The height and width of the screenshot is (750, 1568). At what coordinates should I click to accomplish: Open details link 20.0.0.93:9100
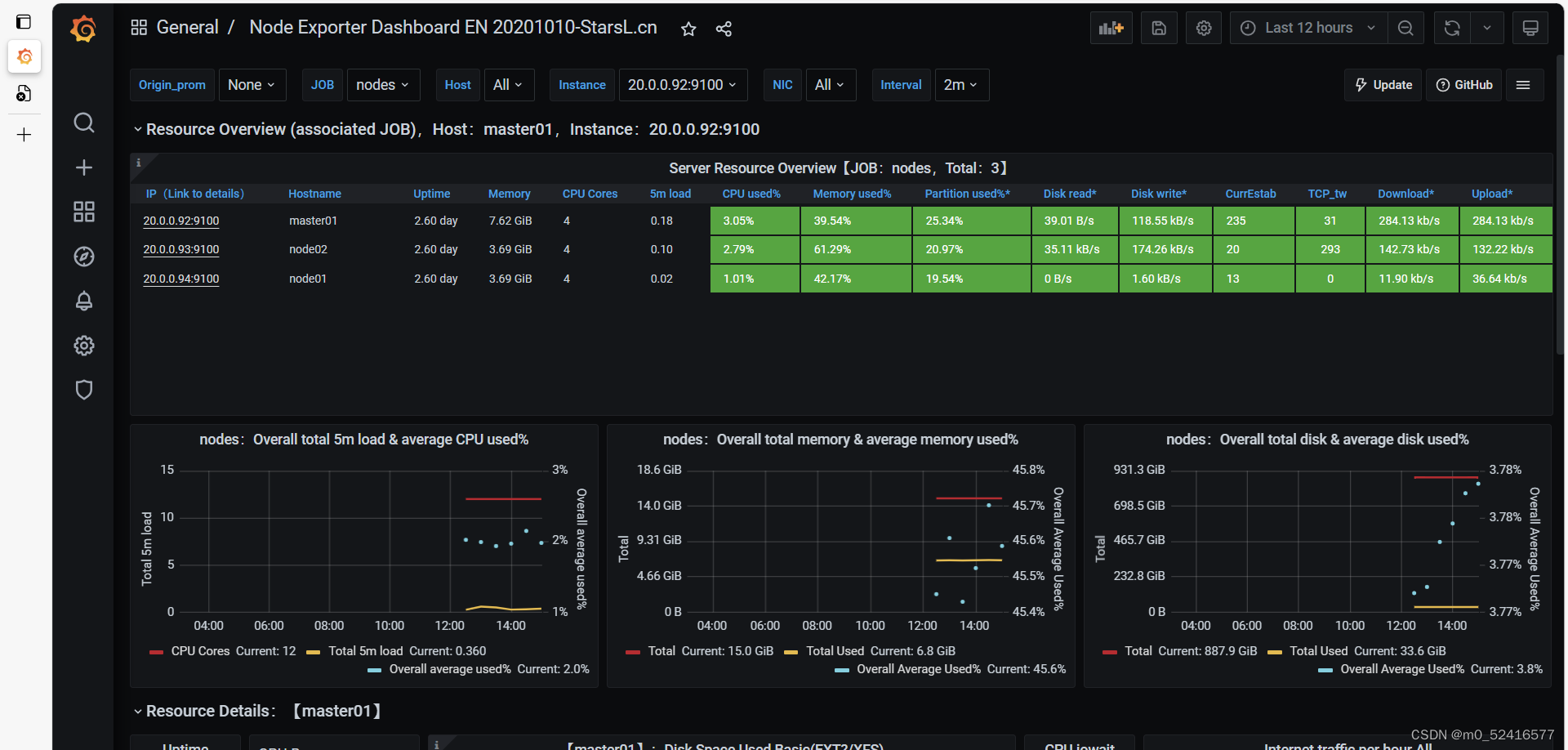pyautogui.click(x=181, y=249)
